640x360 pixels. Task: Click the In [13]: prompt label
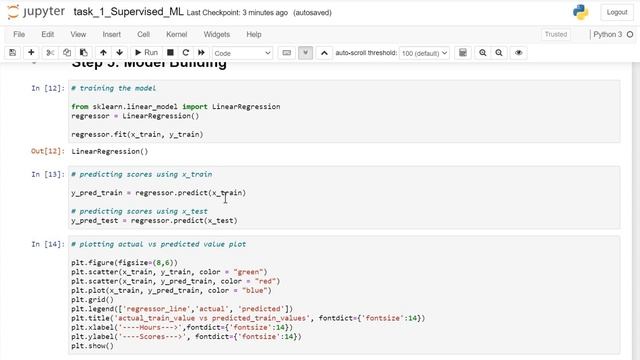pos(48,174)
